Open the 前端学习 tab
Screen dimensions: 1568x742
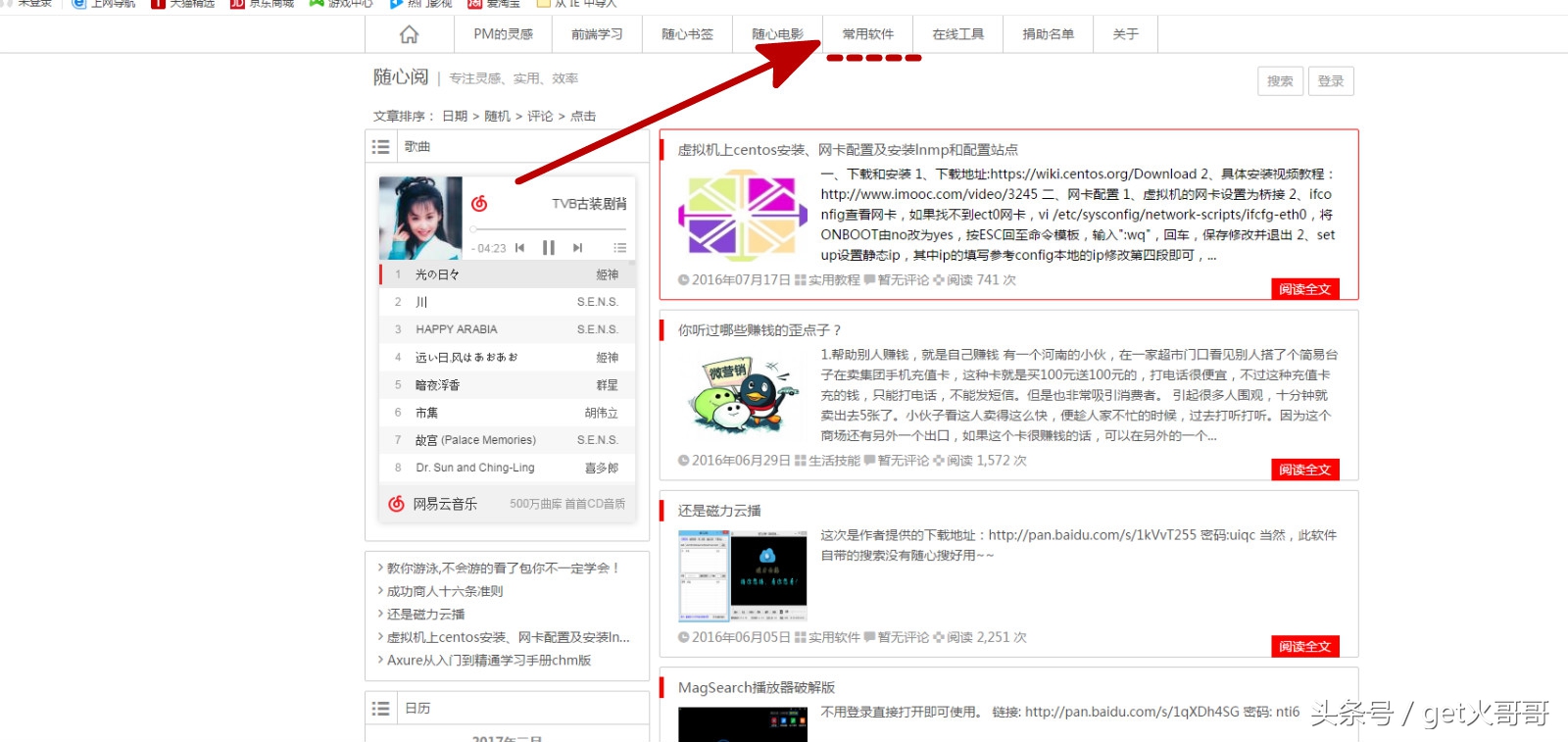click(597, 34)
